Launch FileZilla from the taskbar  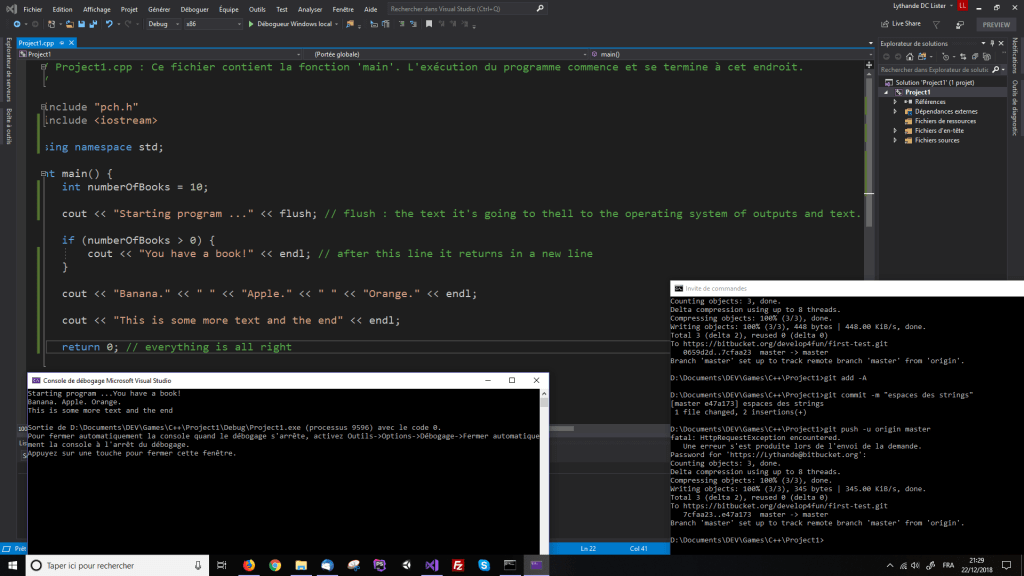pyautogui.click(x=458, y=565)
